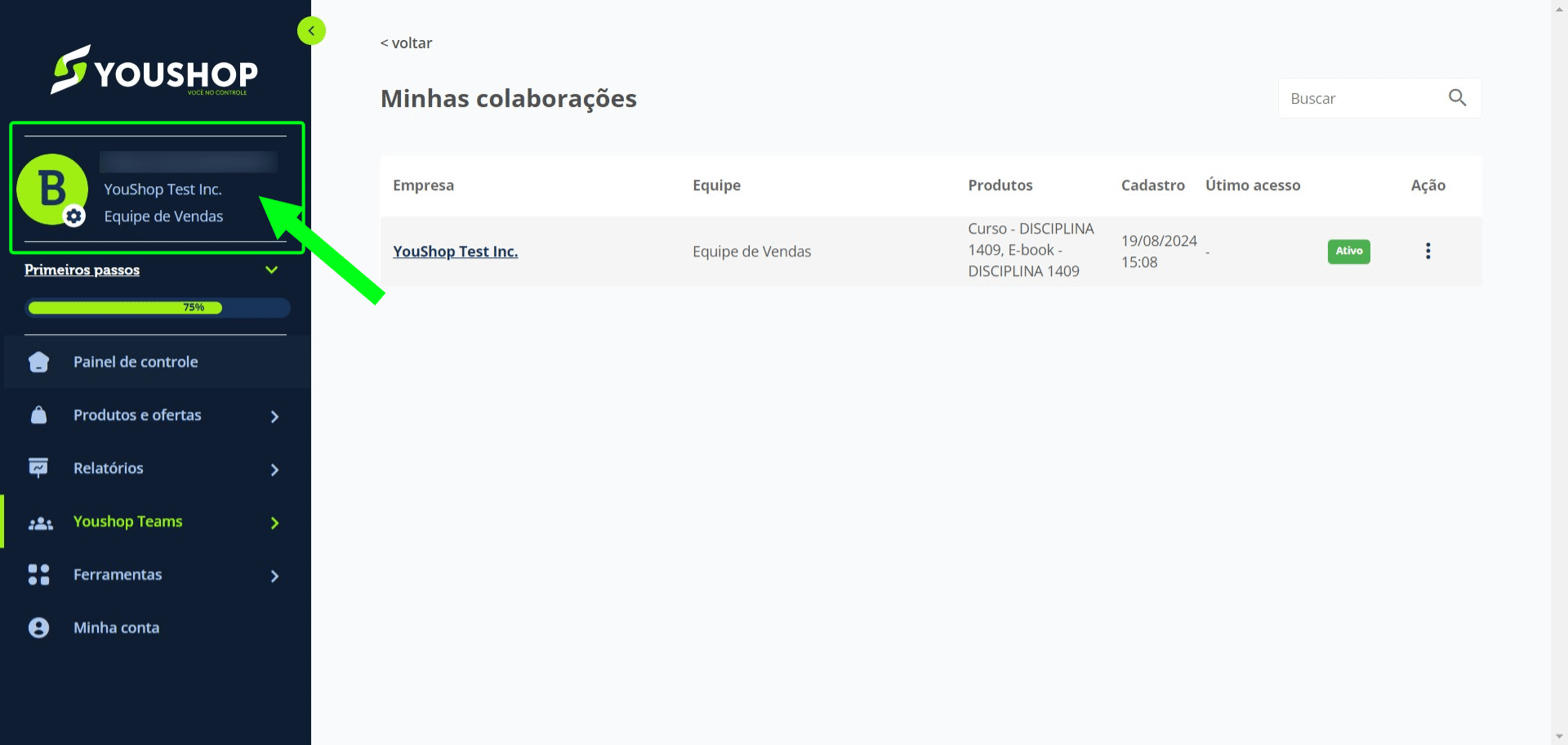The height and width of the screenshot is (745, 1568).
Task: Click the Minhas colaborações page heading
Action: point(508,99)
